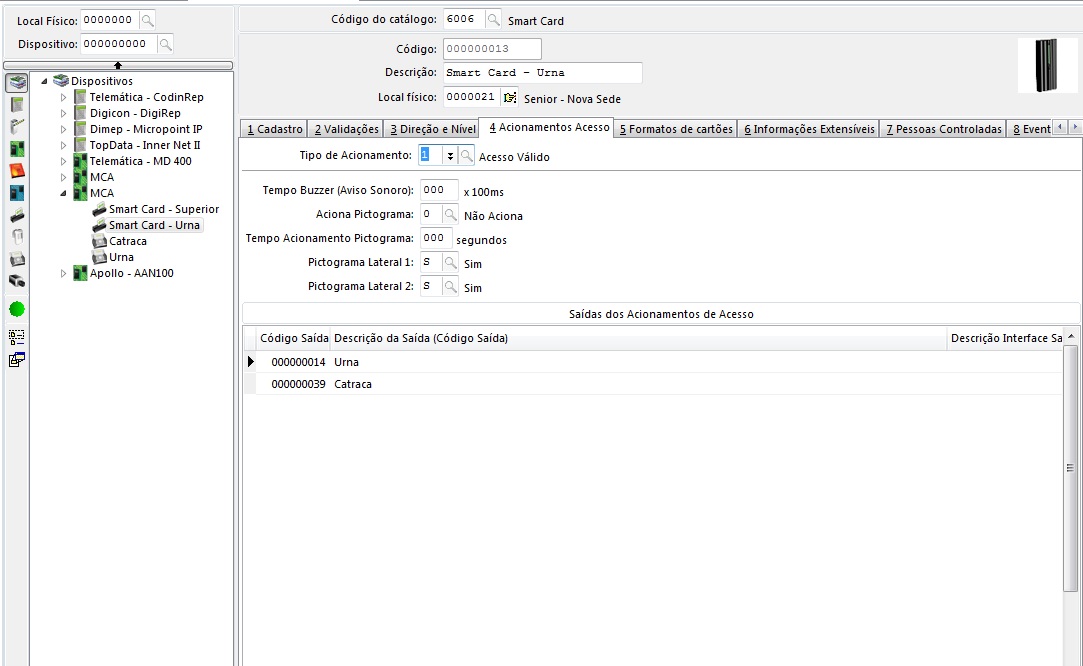Collapse the root Dispositivos tree node

[x=45, y=81]
